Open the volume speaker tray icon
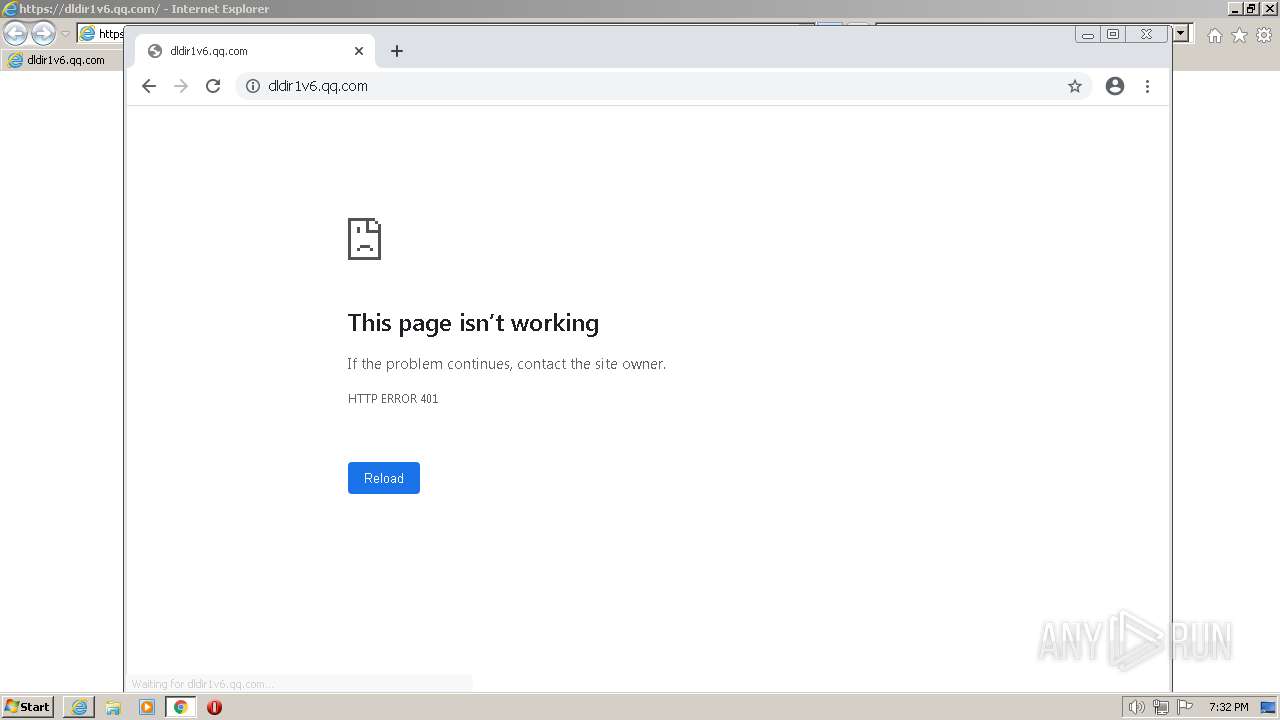1280x720 pixels. [x=1136, y=707]
